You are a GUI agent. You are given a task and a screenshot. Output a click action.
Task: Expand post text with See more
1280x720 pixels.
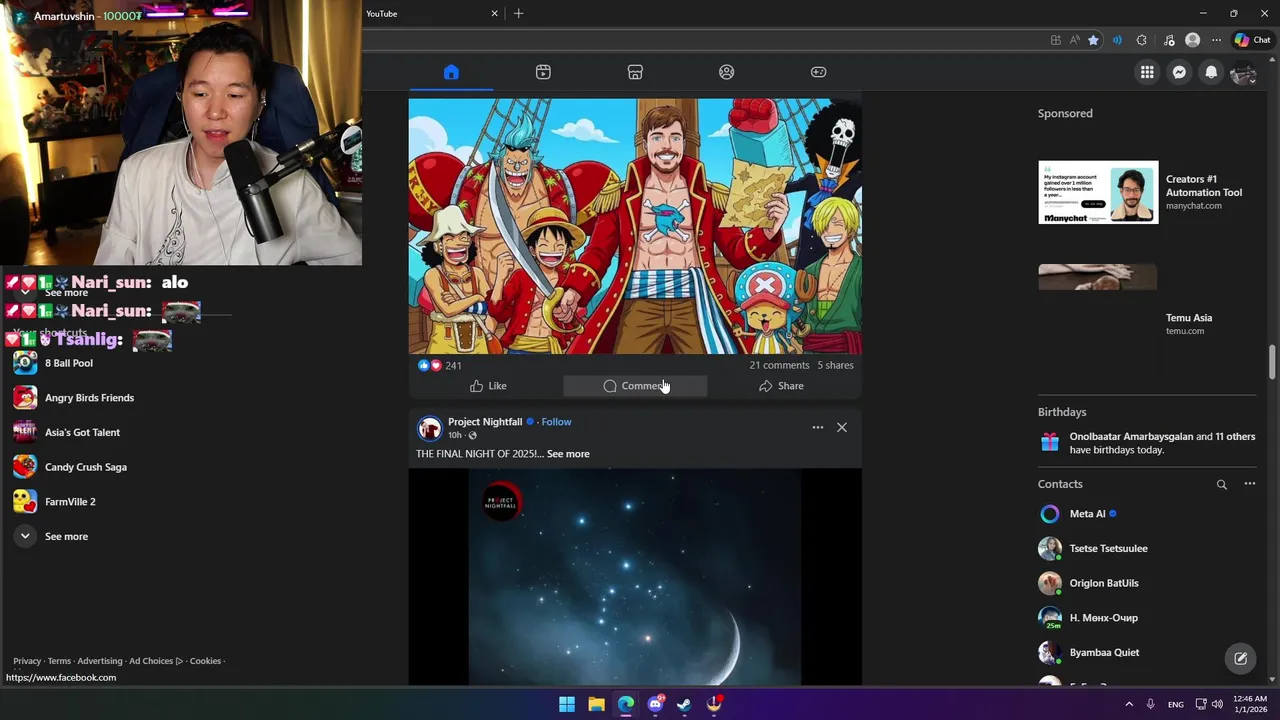pyautogui.click(x=568, y=454)
